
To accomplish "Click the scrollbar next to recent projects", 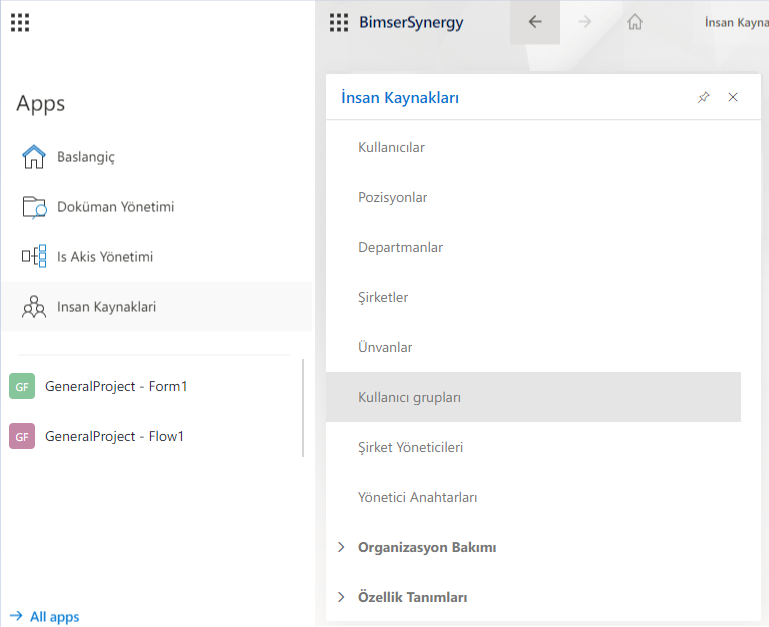I will pyautogui.click(x=303, y=408).
